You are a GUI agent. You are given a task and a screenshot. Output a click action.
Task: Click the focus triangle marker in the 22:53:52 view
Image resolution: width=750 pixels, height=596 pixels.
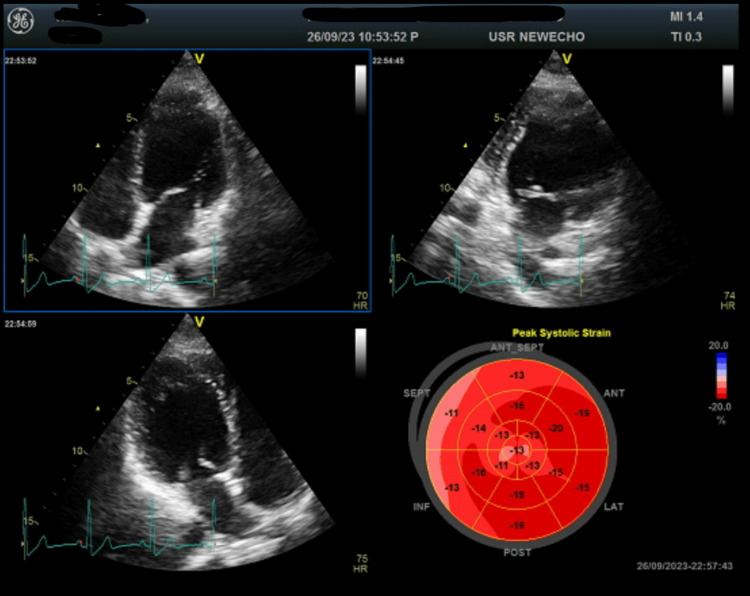[98, 145]
